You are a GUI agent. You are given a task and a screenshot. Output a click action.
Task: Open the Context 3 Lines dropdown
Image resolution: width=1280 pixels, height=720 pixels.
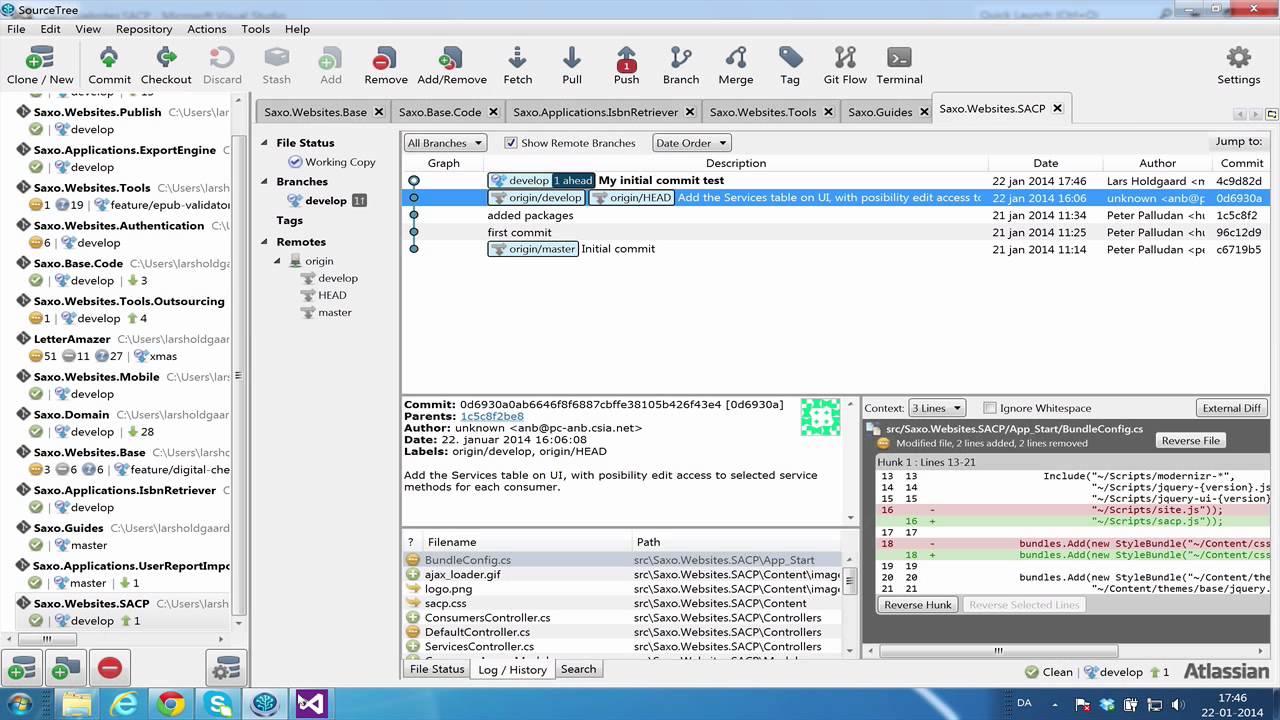pyautogui.click(x=936, y=408)
